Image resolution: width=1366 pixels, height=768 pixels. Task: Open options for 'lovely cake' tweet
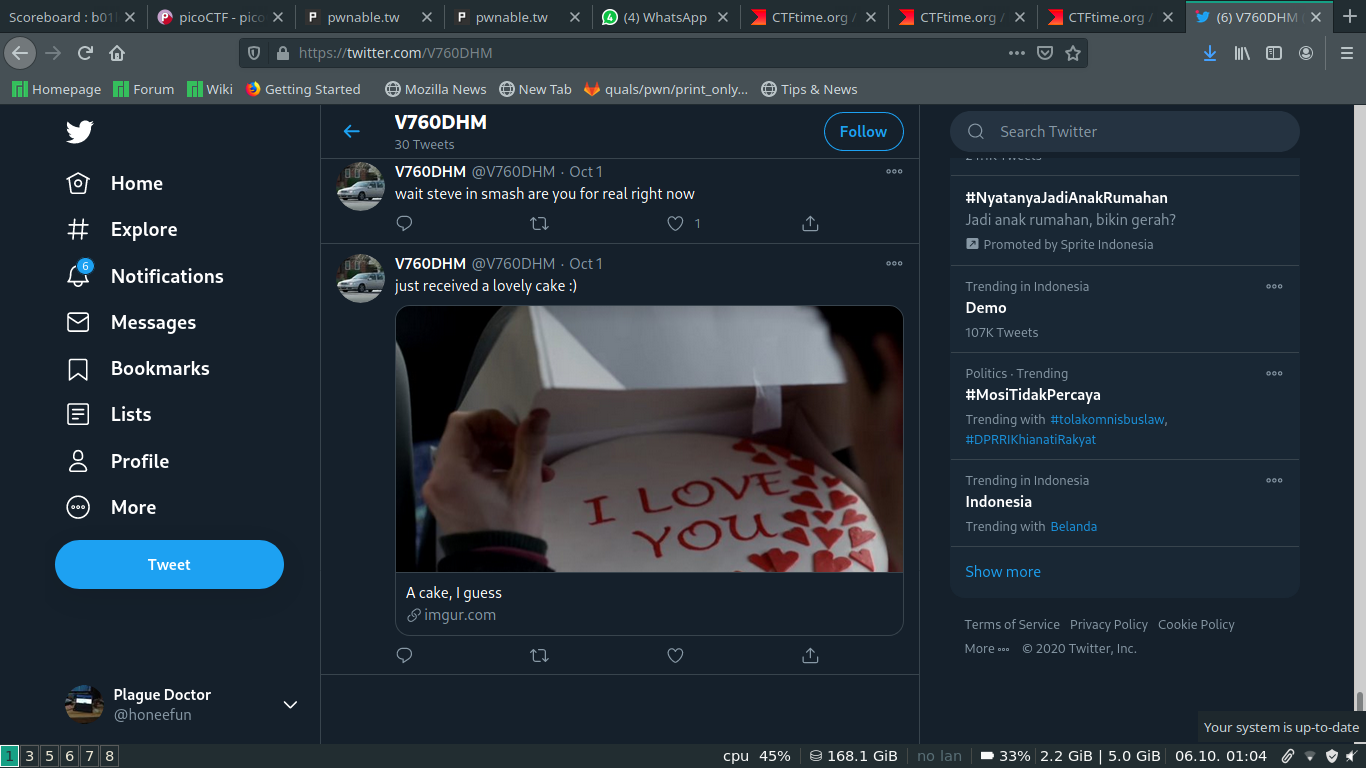coord(894,264)
